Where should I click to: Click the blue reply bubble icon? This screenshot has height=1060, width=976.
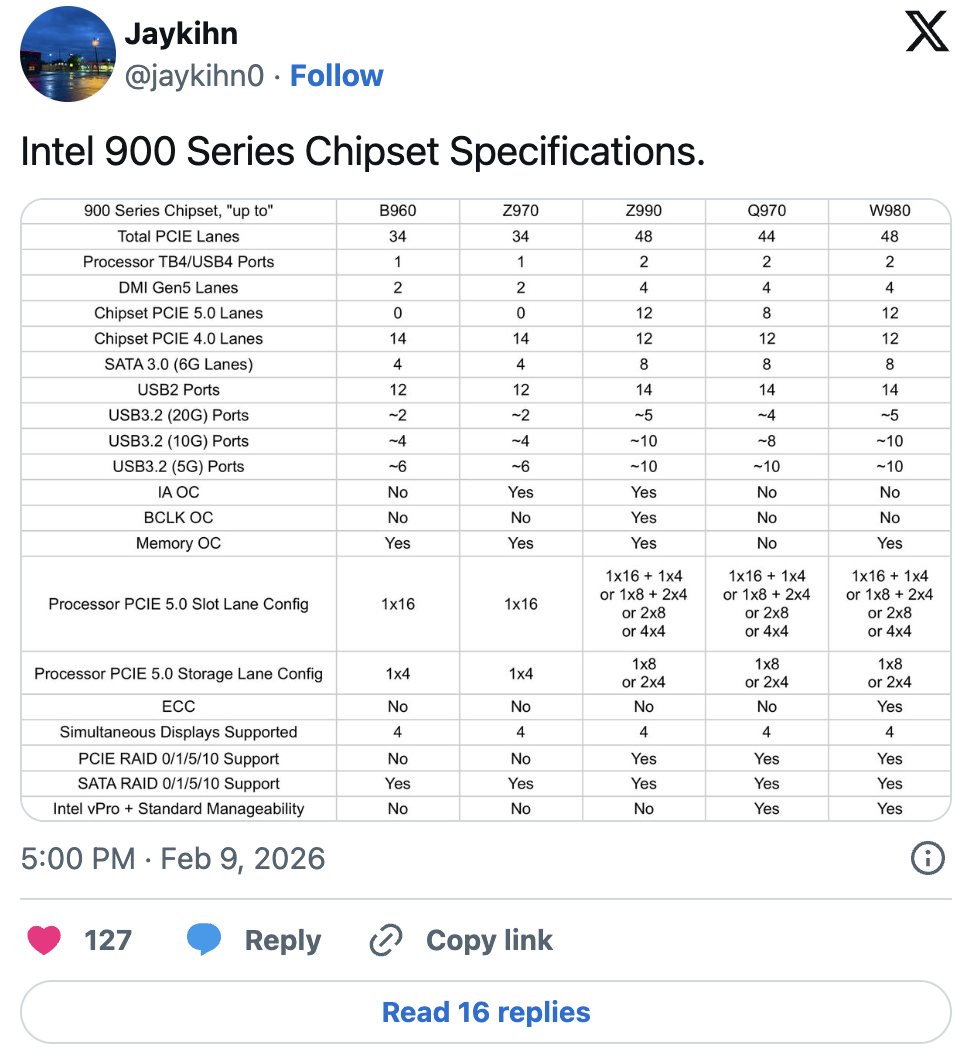204,940
